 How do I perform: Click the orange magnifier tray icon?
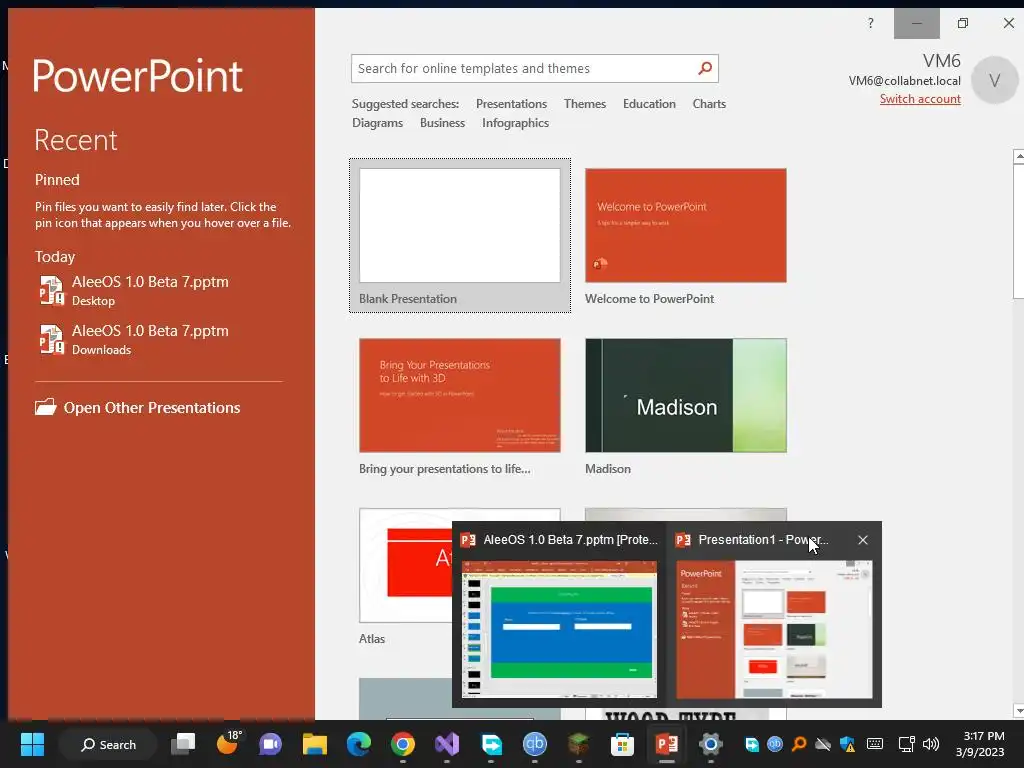pyautogui.click(x=799, y=744)
